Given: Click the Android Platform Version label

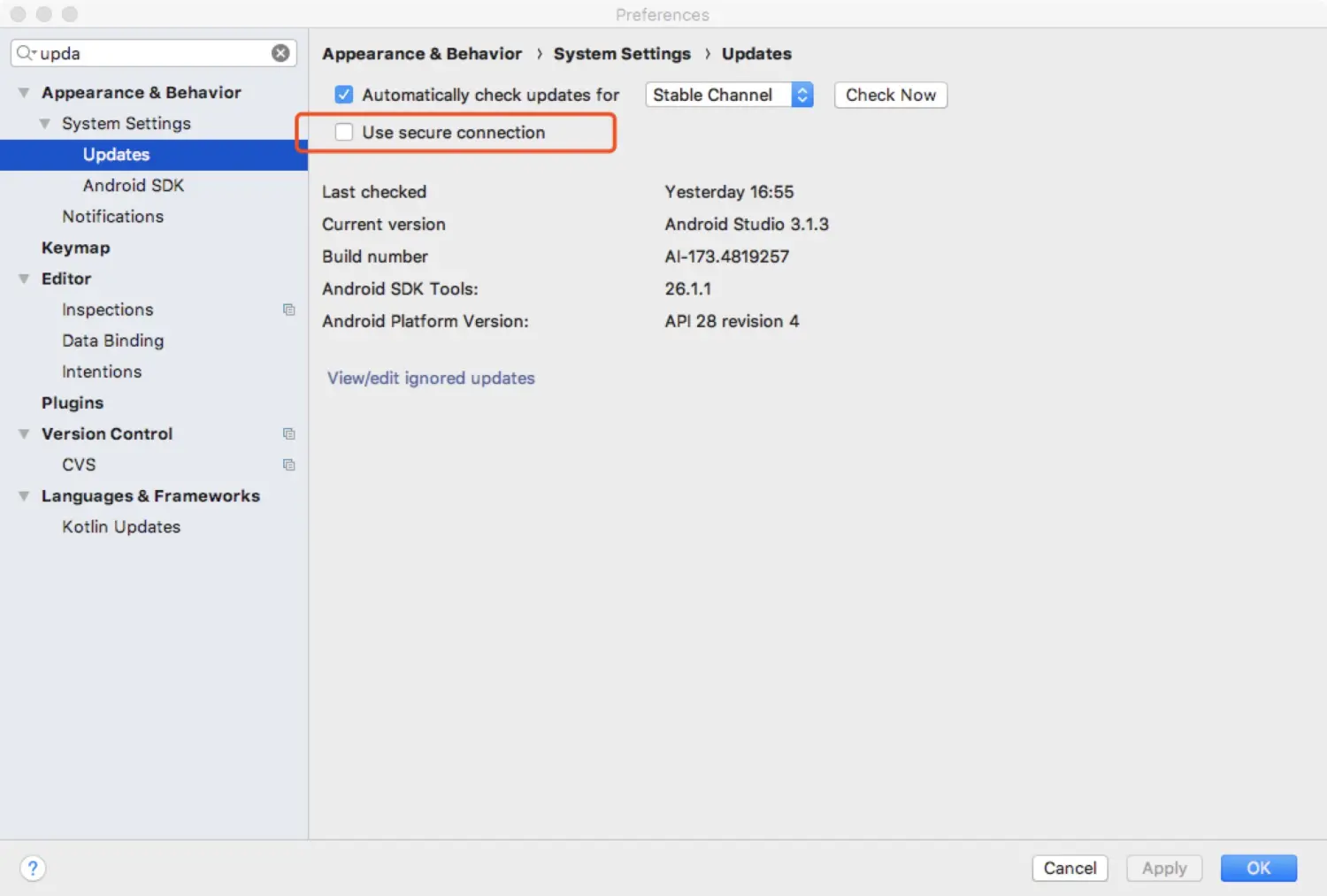Looking at the screenshot, I should (426, 321).
